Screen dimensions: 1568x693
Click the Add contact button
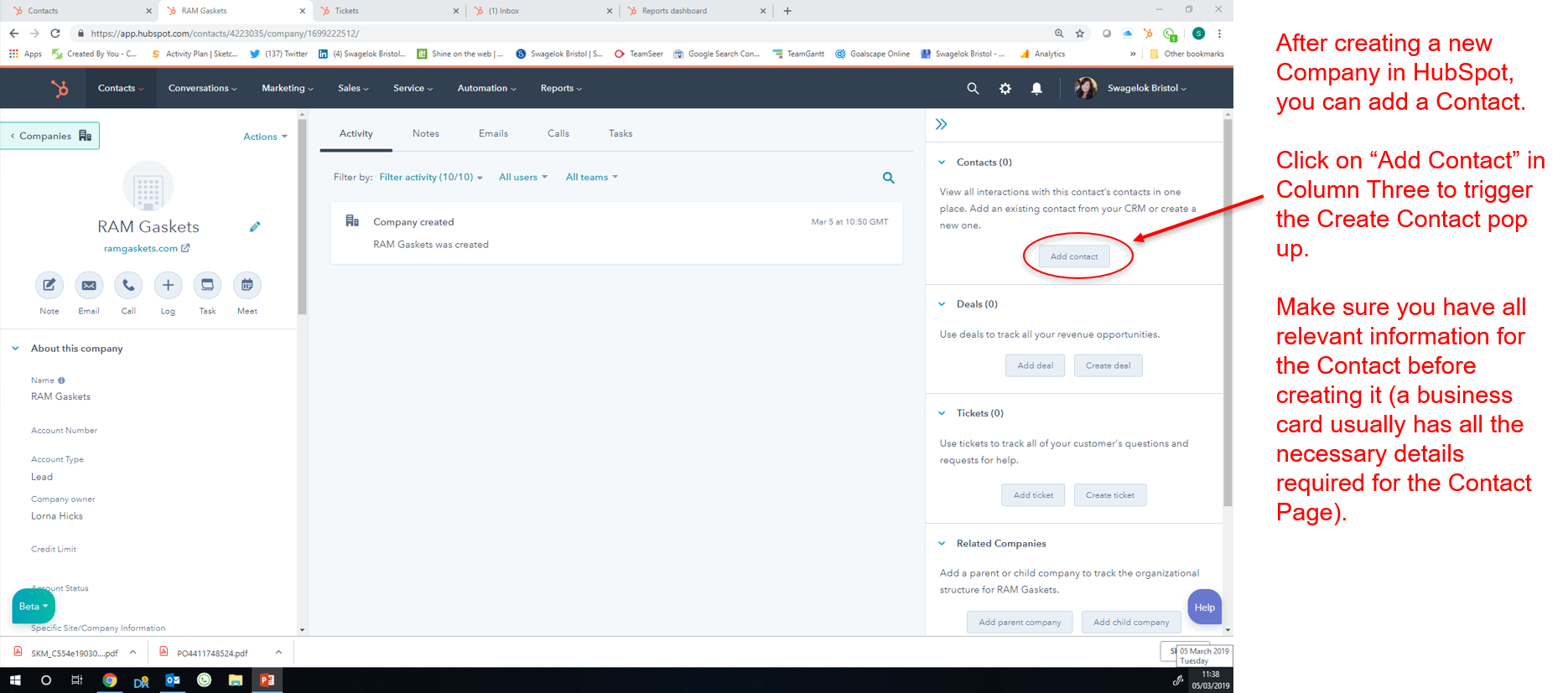tap(1073, 256)
